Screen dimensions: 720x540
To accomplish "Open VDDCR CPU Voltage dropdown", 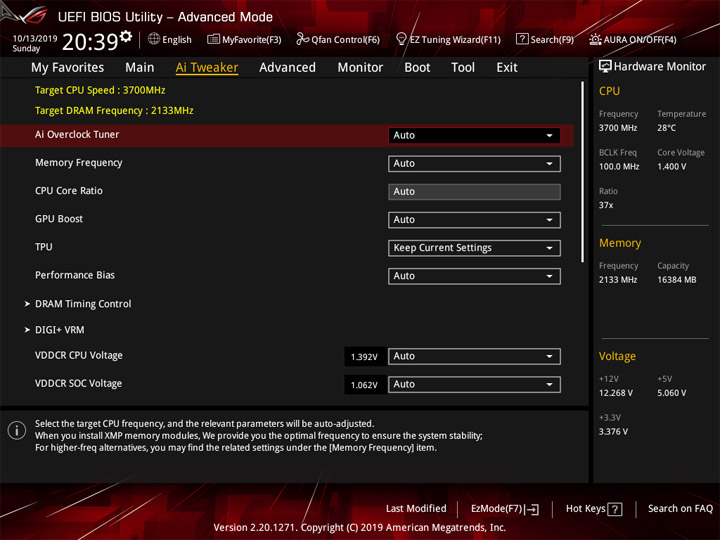I will click(474, 356).
